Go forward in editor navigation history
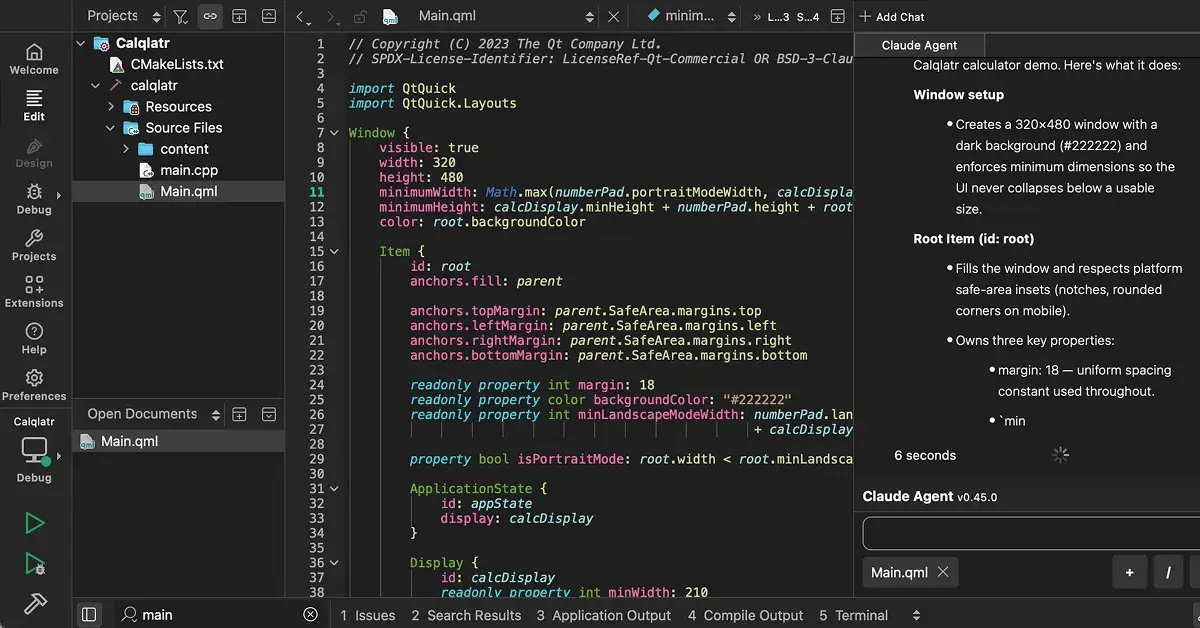The width and height of the screenshot is (1200, 628). (334, 16)
